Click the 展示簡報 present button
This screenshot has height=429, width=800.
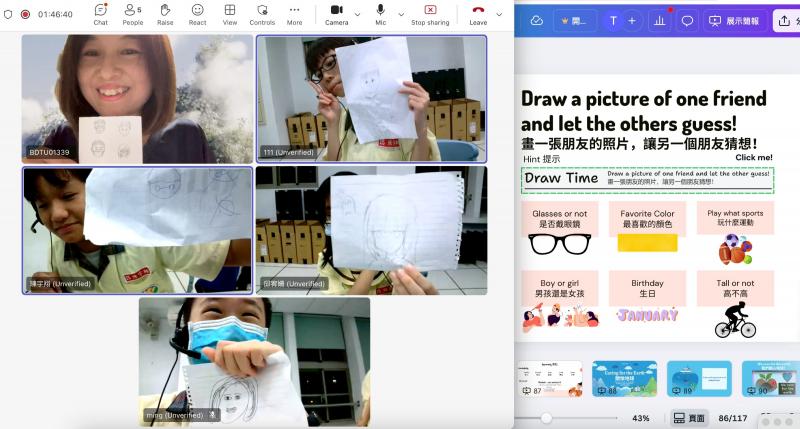[x=733, y=20]
